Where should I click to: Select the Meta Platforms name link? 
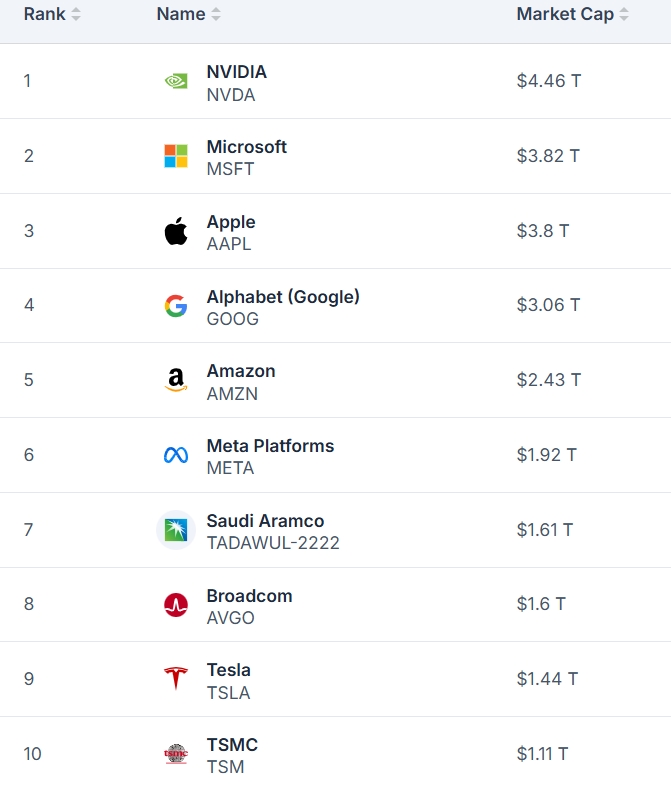(x=270, y=446)
